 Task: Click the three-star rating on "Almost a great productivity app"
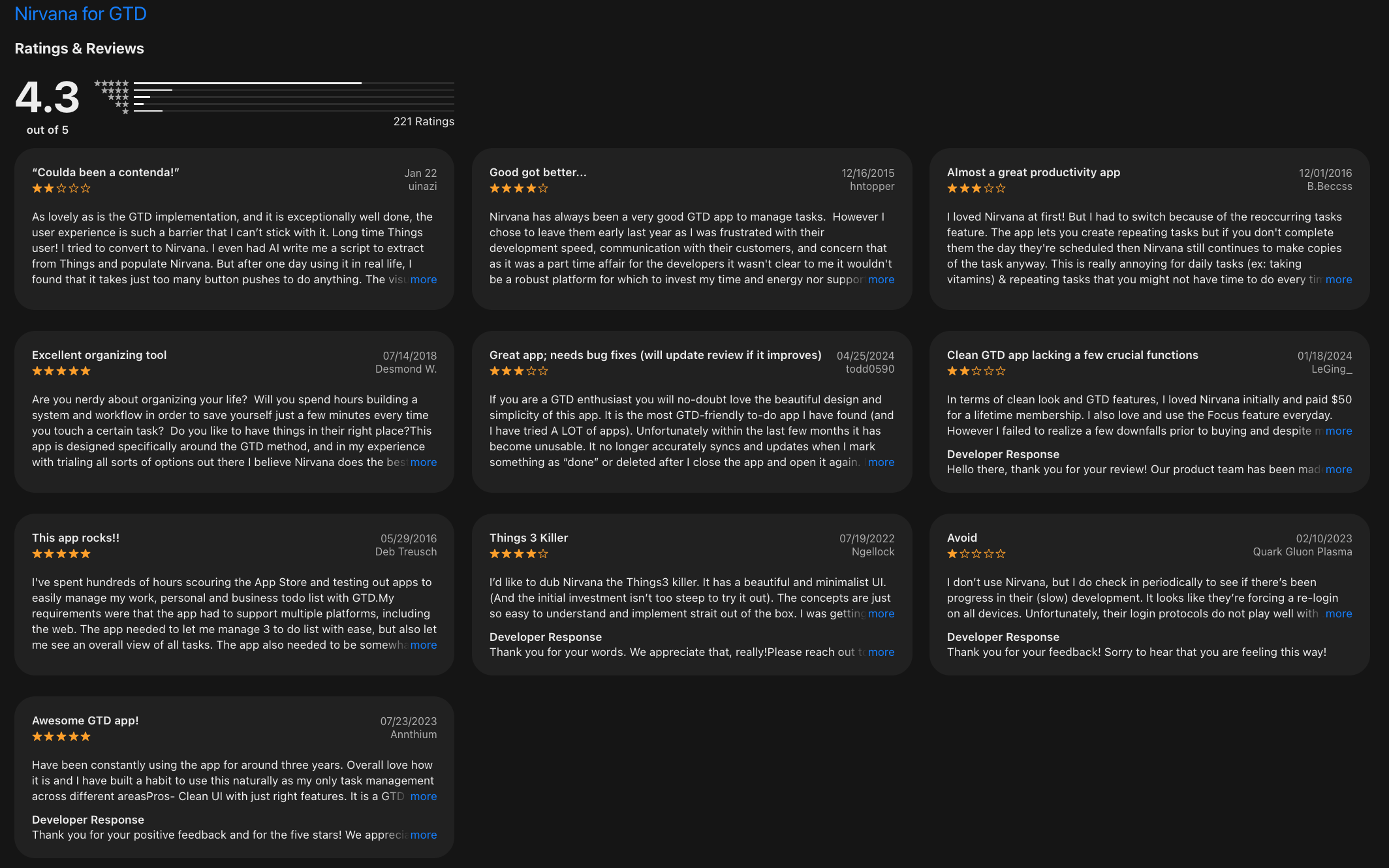click(x=975, y=188)
